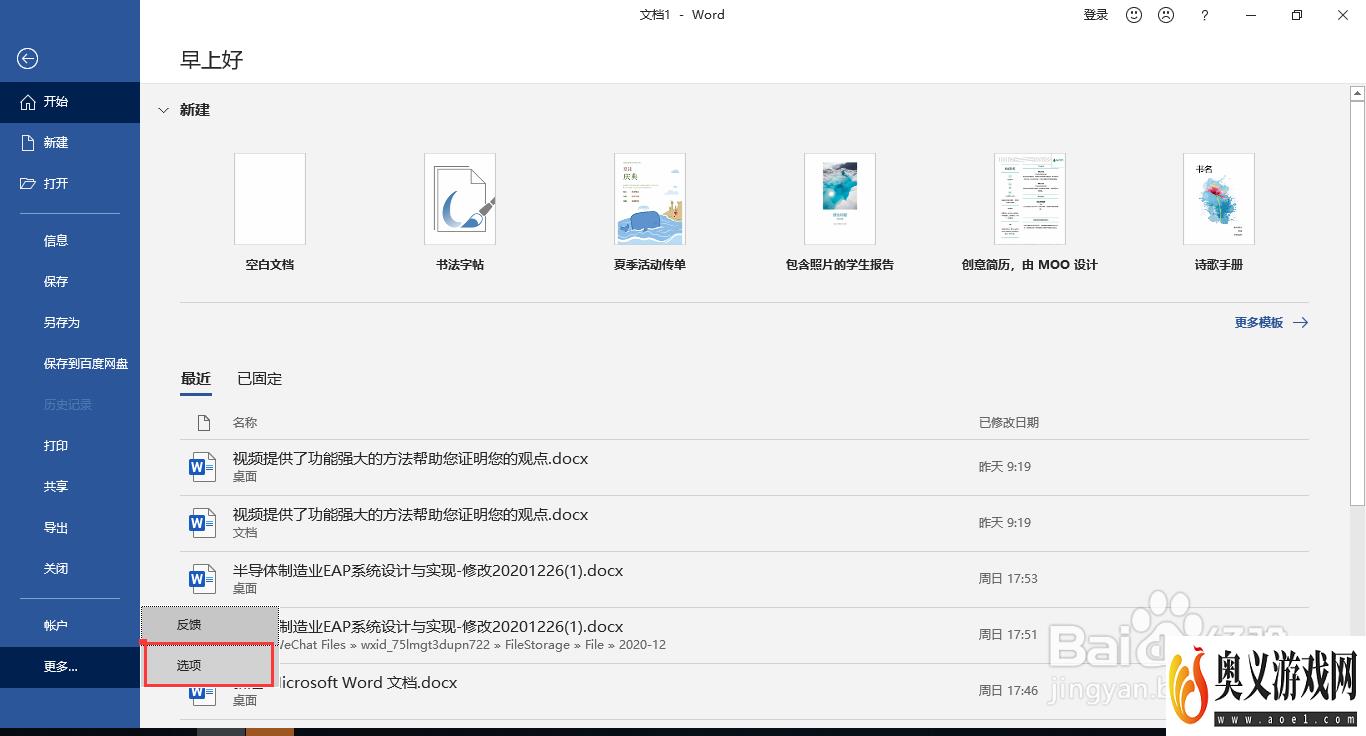1366x736 pixels.
Task: Open the Microsoft Word 文档.docx file
Action: click(x=744, y=691)
